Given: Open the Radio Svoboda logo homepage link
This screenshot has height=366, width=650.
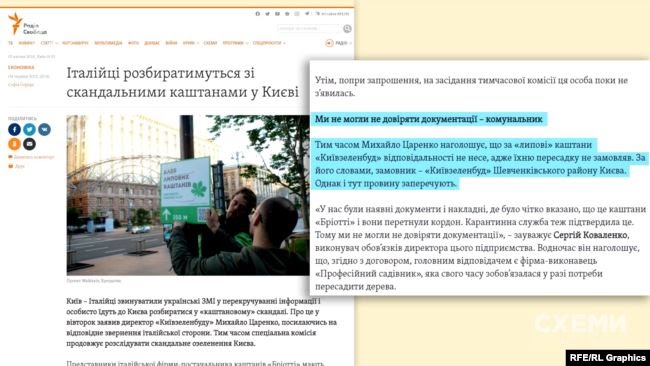Looking at the screenshot, I should [27, 24].
